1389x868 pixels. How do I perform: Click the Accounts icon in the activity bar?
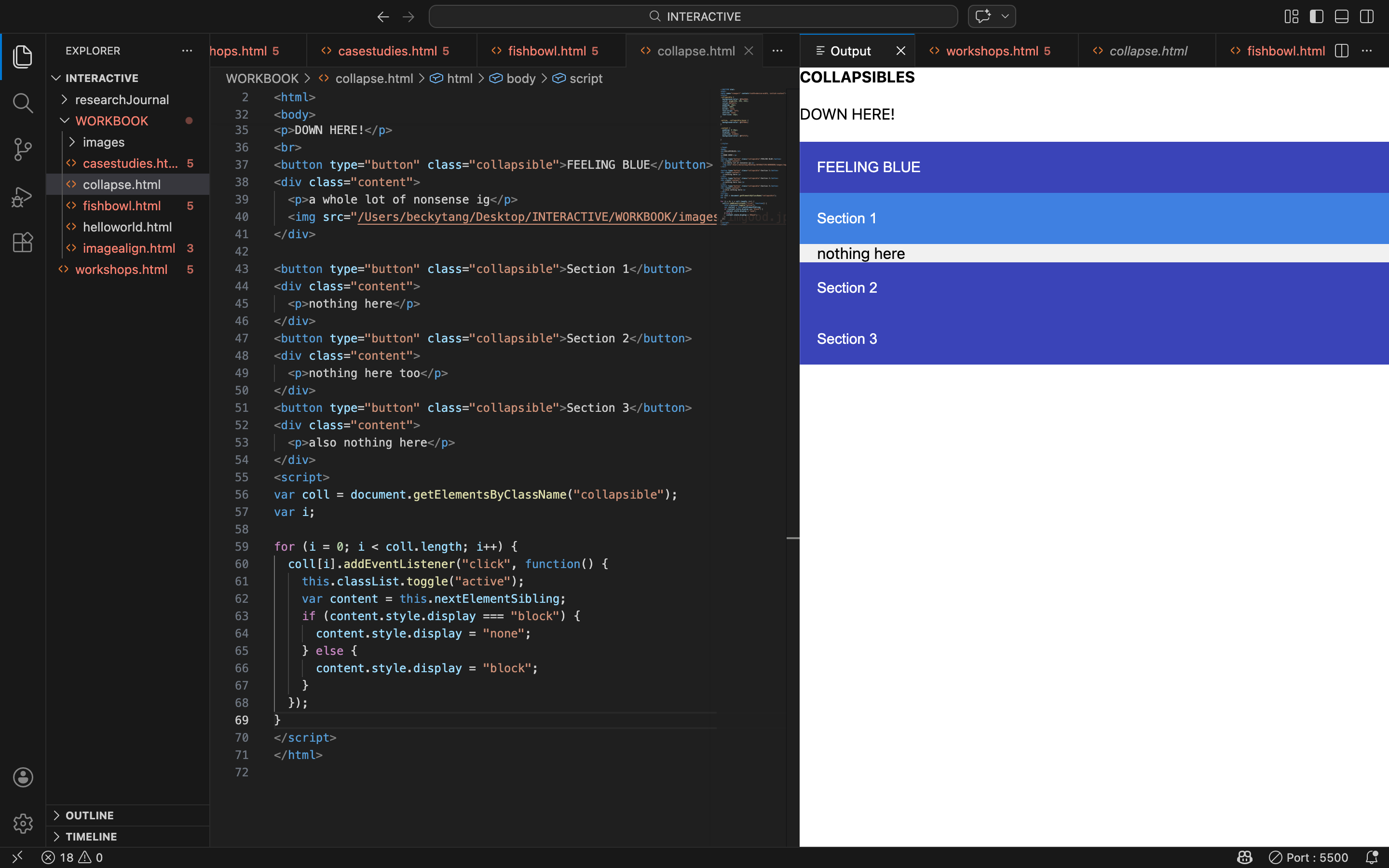pos(23,777)
